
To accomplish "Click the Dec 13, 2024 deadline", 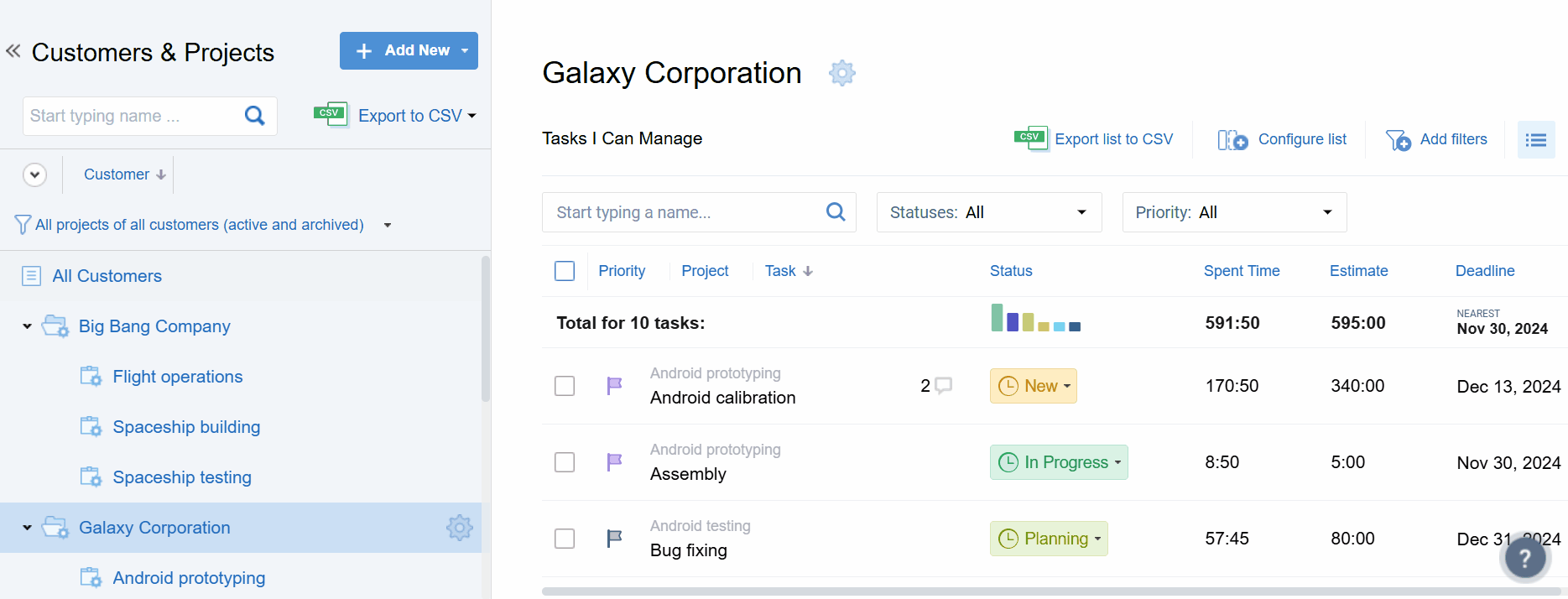I will 1508,387.
